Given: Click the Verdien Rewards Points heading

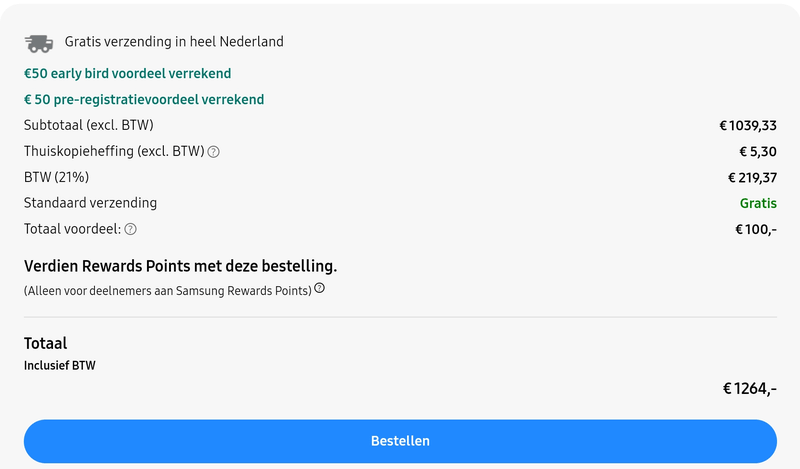Looking at the screenshot, I should click(180, 266).
